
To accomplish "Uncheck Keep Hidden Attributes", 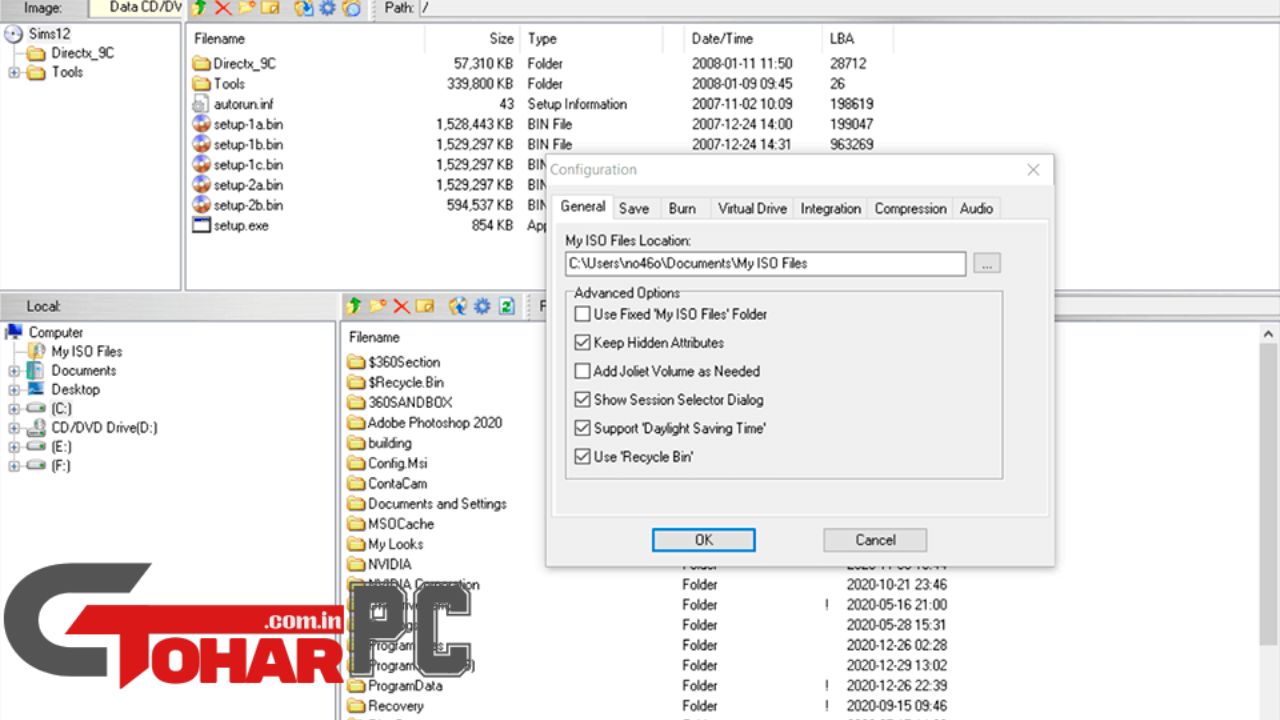I will tap(583, 342).
